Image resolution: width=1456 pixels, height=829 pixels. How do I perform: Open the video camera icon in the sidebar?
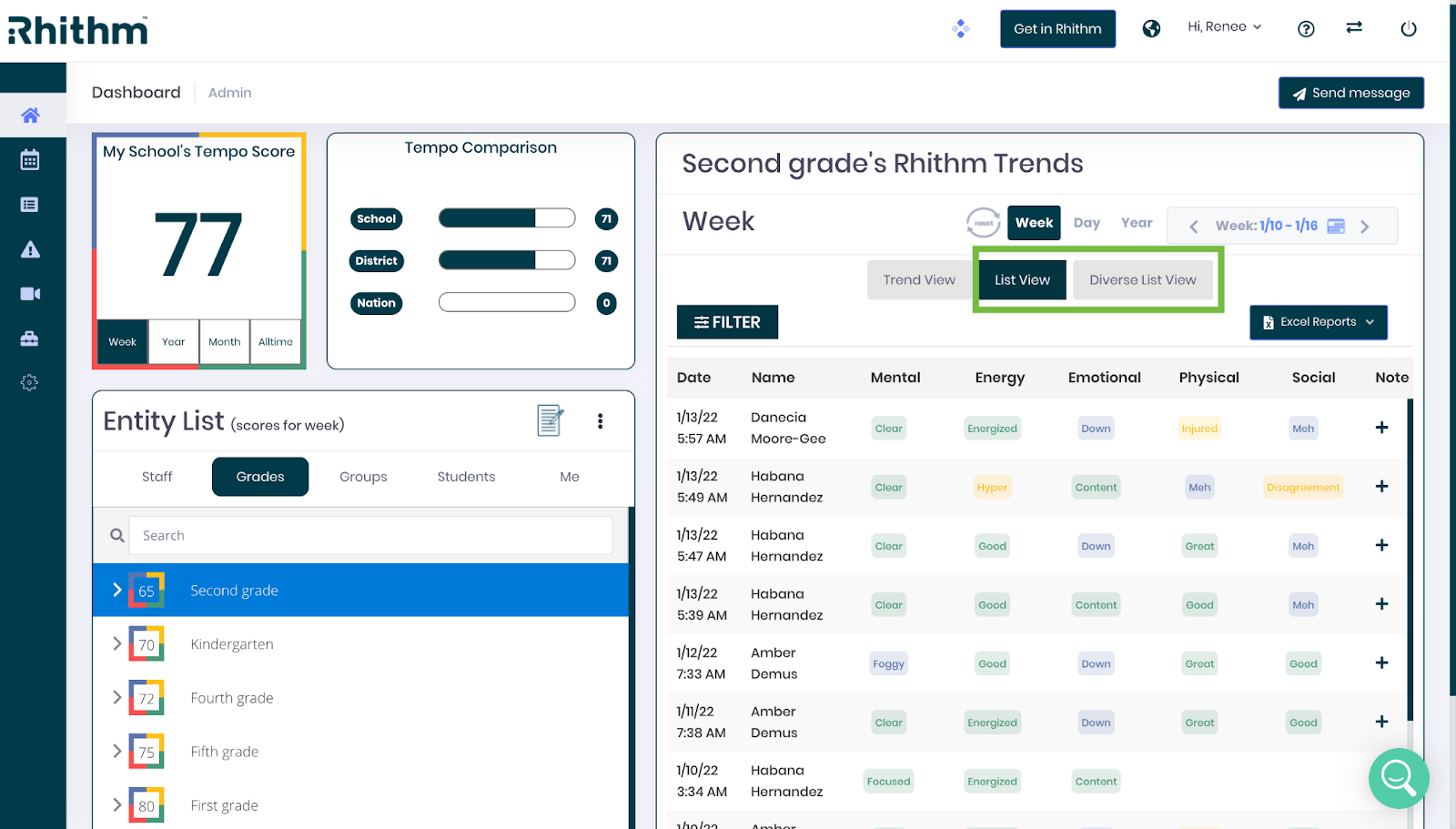pos(30,294)
